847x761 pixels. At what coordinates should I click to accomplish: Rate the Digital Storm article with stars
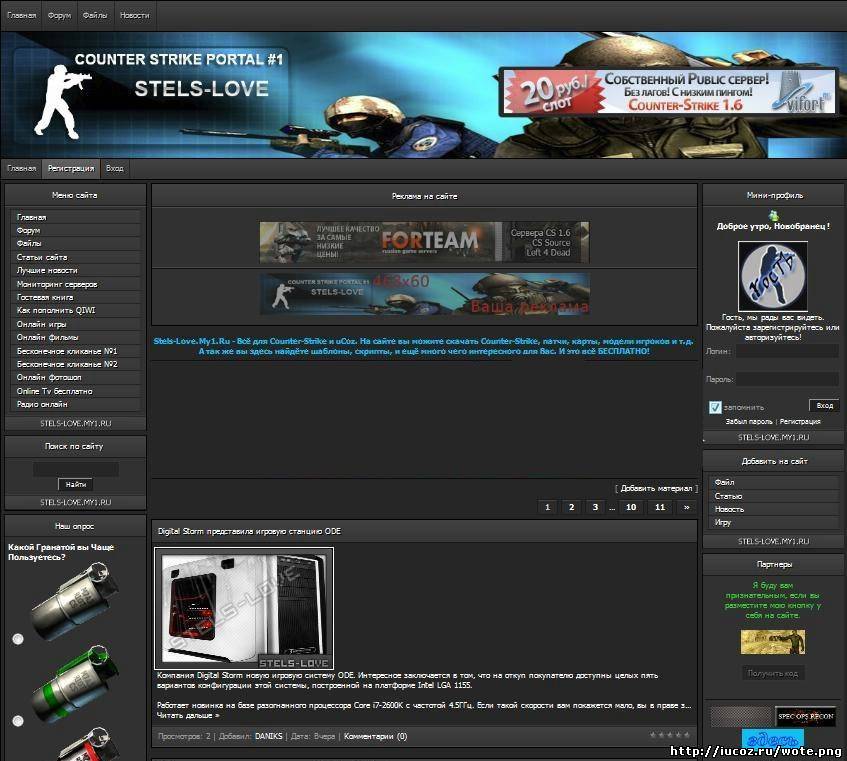pyautogui.click(x=670, y=735)
